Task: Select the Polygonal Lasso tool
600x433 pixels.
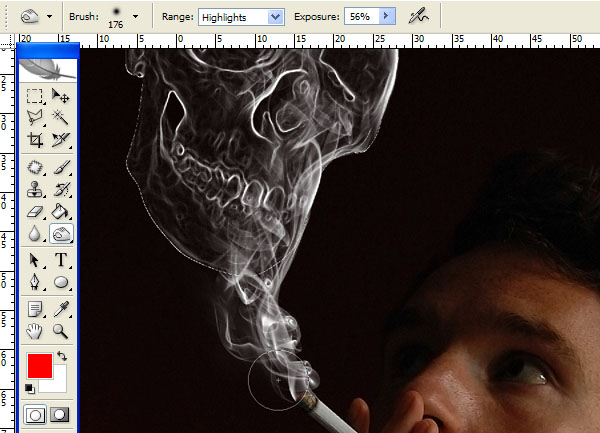Action: click(35, 117)
